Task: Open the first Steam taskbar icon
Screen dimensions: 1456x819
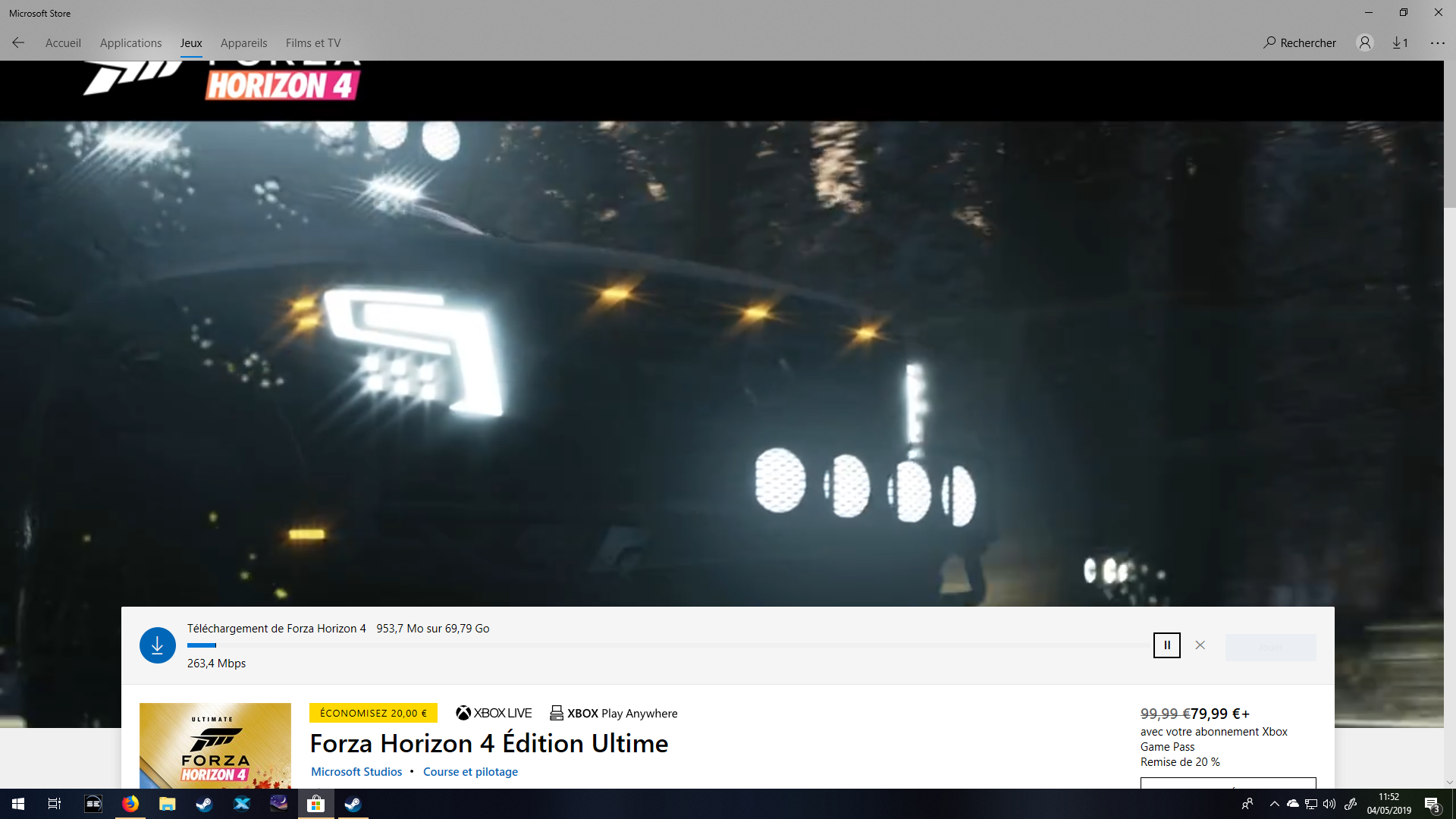Action: [x=204, y=804]
